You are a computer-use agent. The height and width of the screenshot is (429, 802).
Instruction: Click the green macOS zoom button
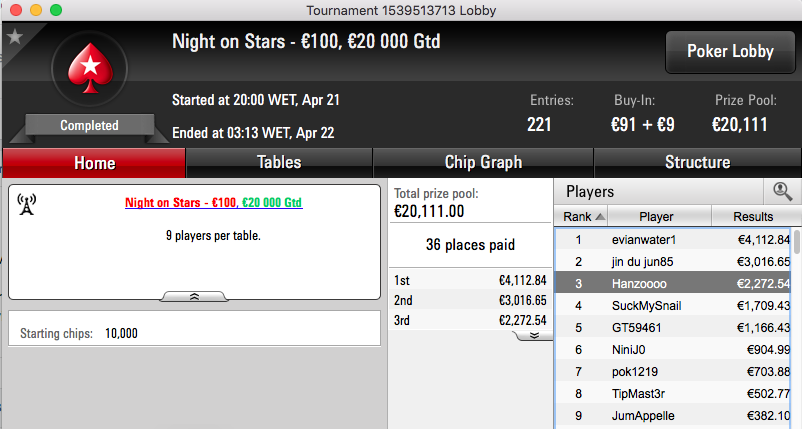(x=56, y=10)
